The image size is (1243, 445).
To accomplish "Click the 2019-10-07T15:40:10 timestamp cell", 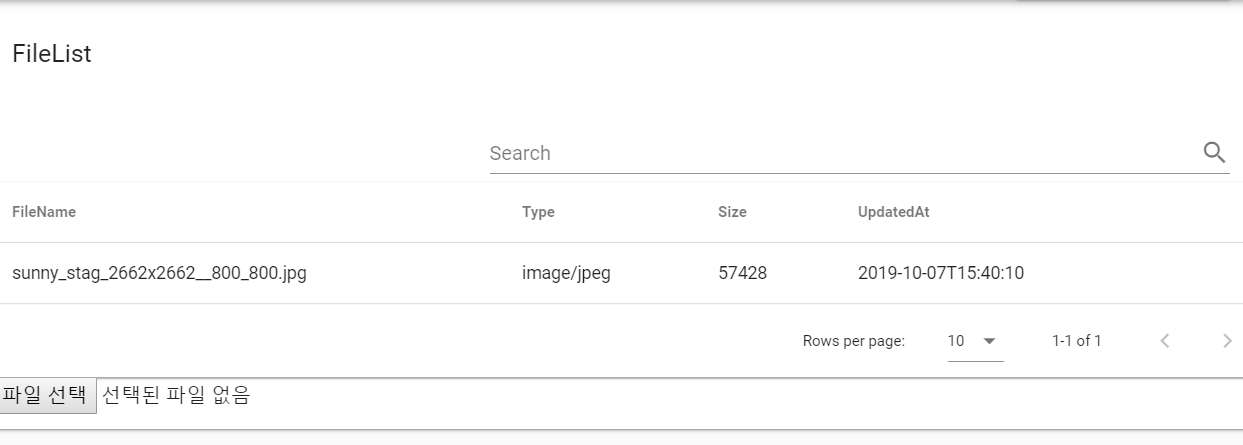I will (941, 273).
